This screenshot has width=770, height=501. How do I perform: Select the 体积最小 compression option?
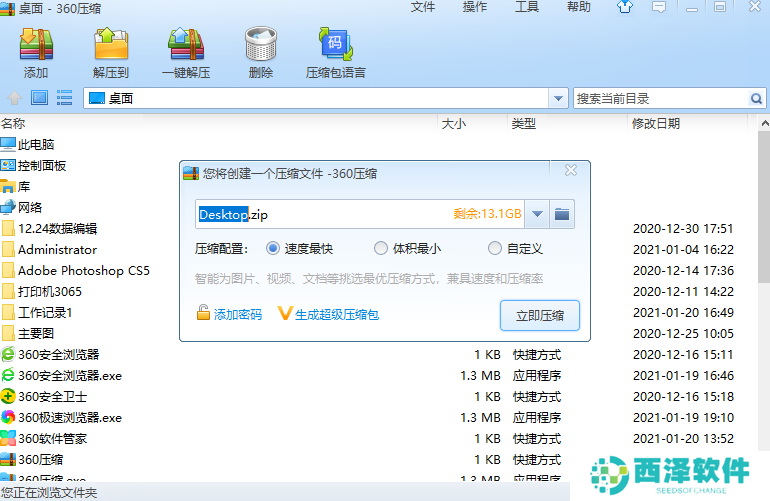[380, 248]
